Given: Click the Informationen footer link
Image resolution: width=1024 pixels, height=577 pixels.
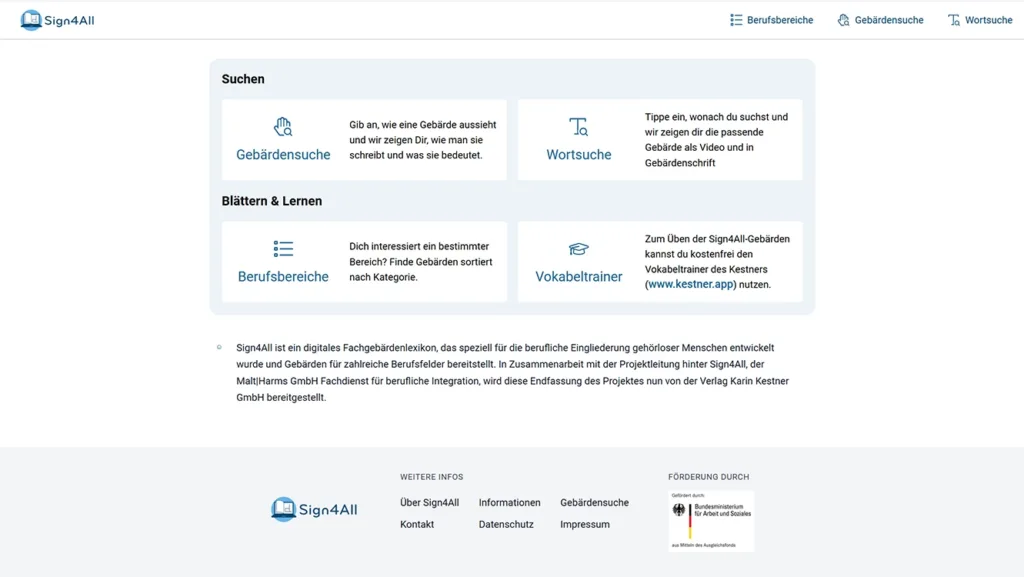Looking at the screenshot, I should (x=509, y=502).
